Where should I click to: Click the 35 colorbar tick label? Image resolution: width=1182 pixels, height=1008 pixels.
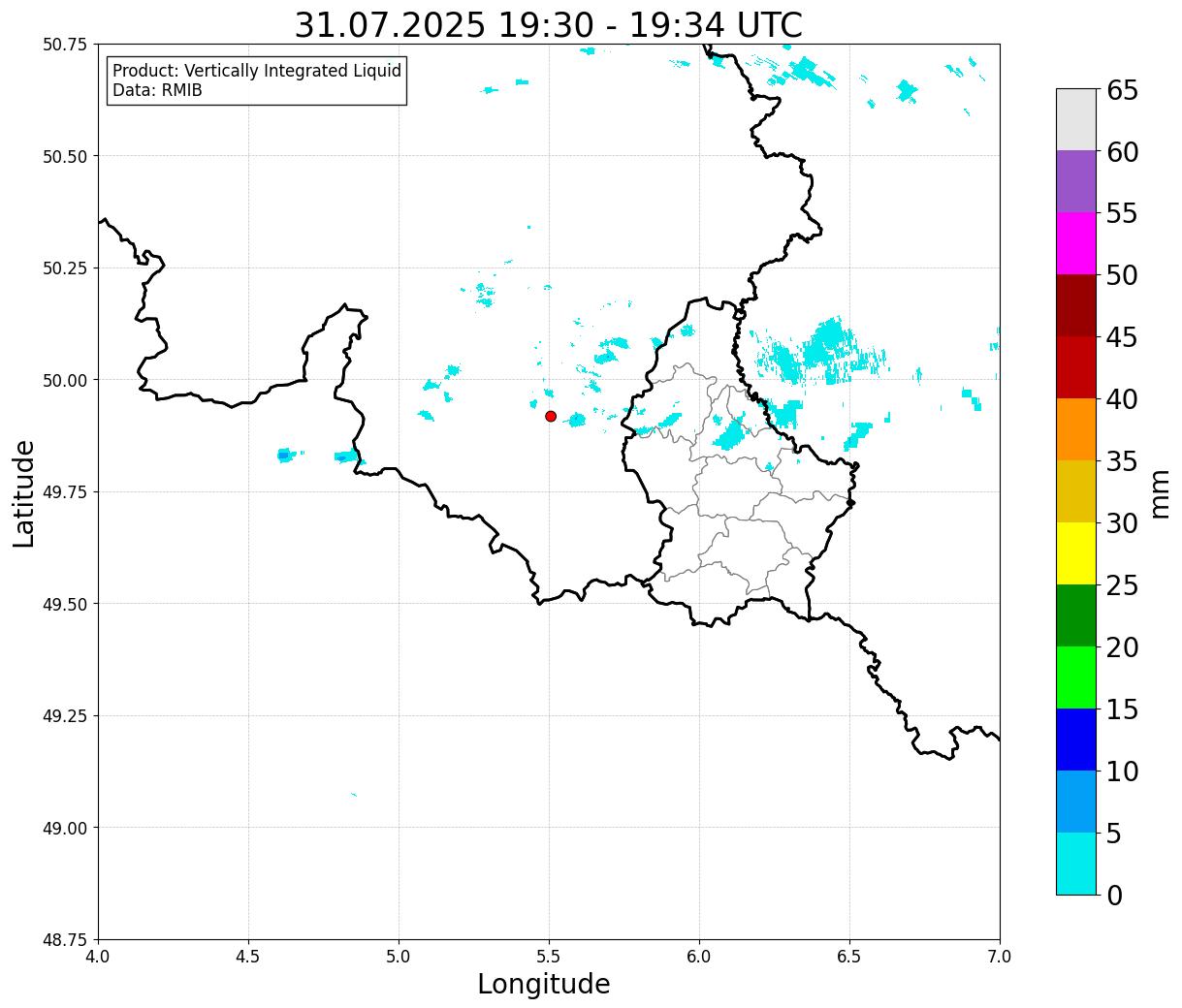tap(1122, 462)
